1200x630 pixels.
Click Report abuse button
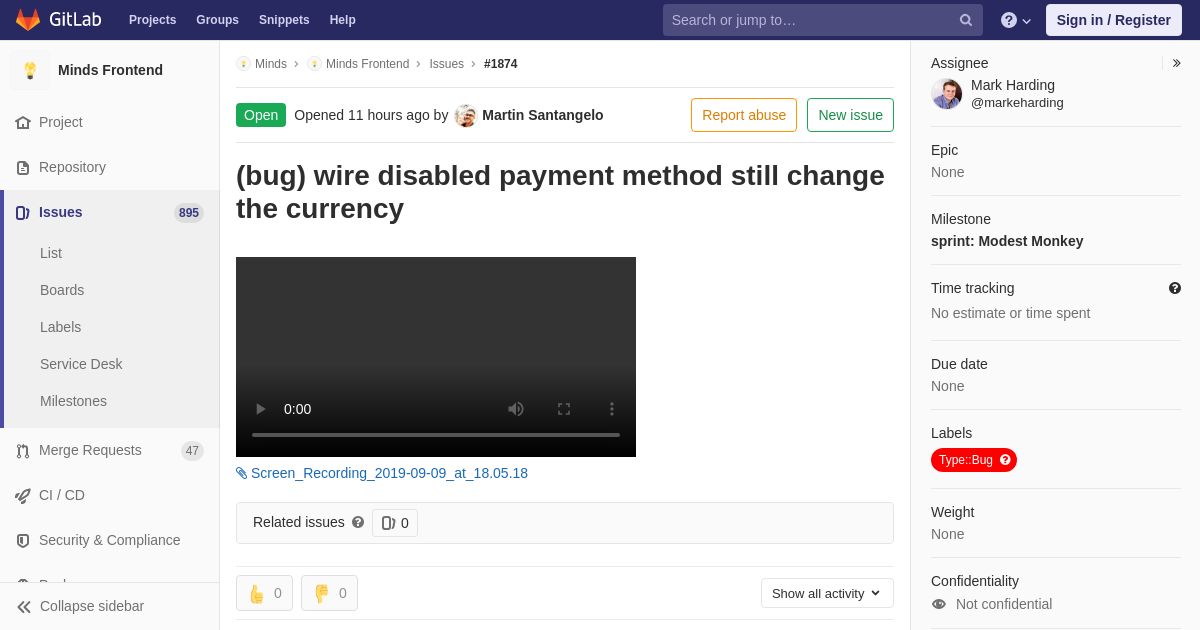tap(744, 115)
